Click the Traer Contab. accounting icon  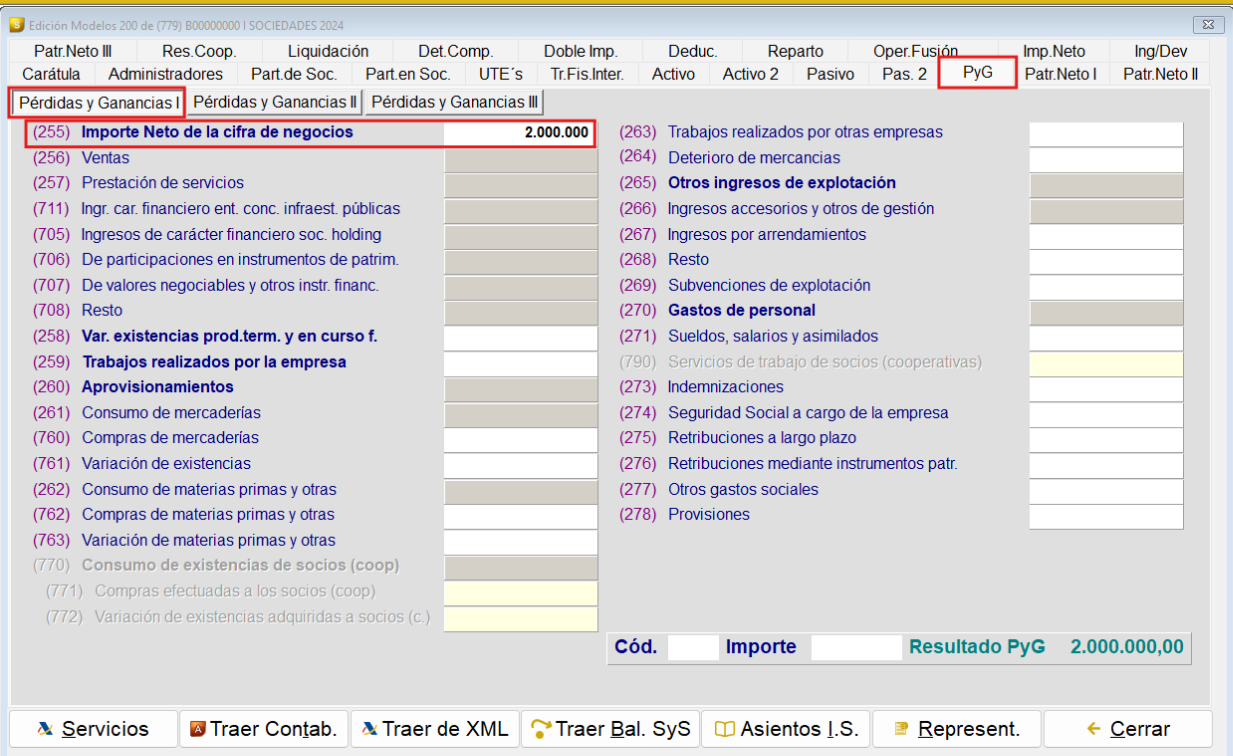[197, 729]
